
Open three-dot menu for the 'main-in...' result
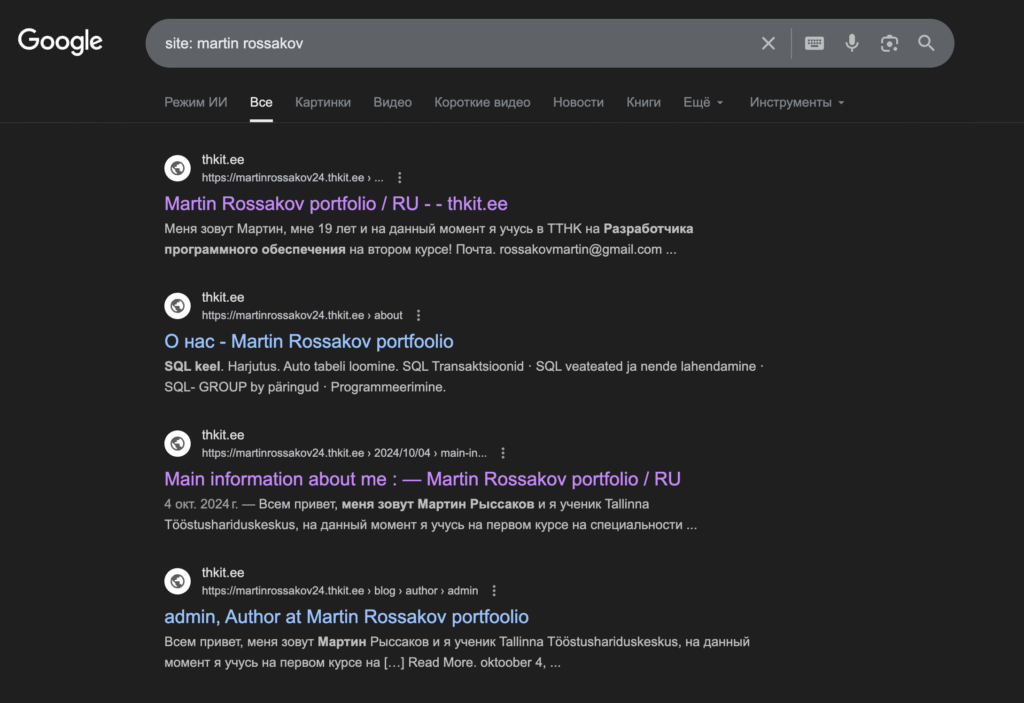503,453
